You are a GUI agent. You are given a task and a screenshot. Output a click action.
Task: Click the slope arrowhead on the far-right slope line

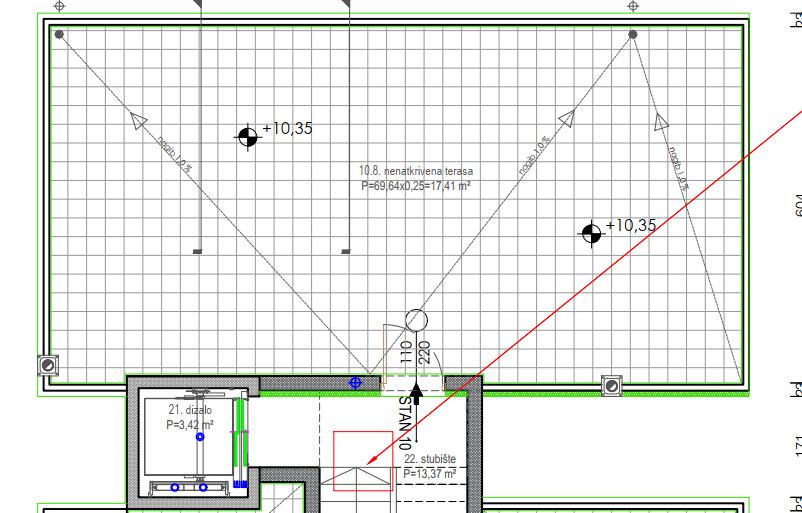tap(661, 122)
